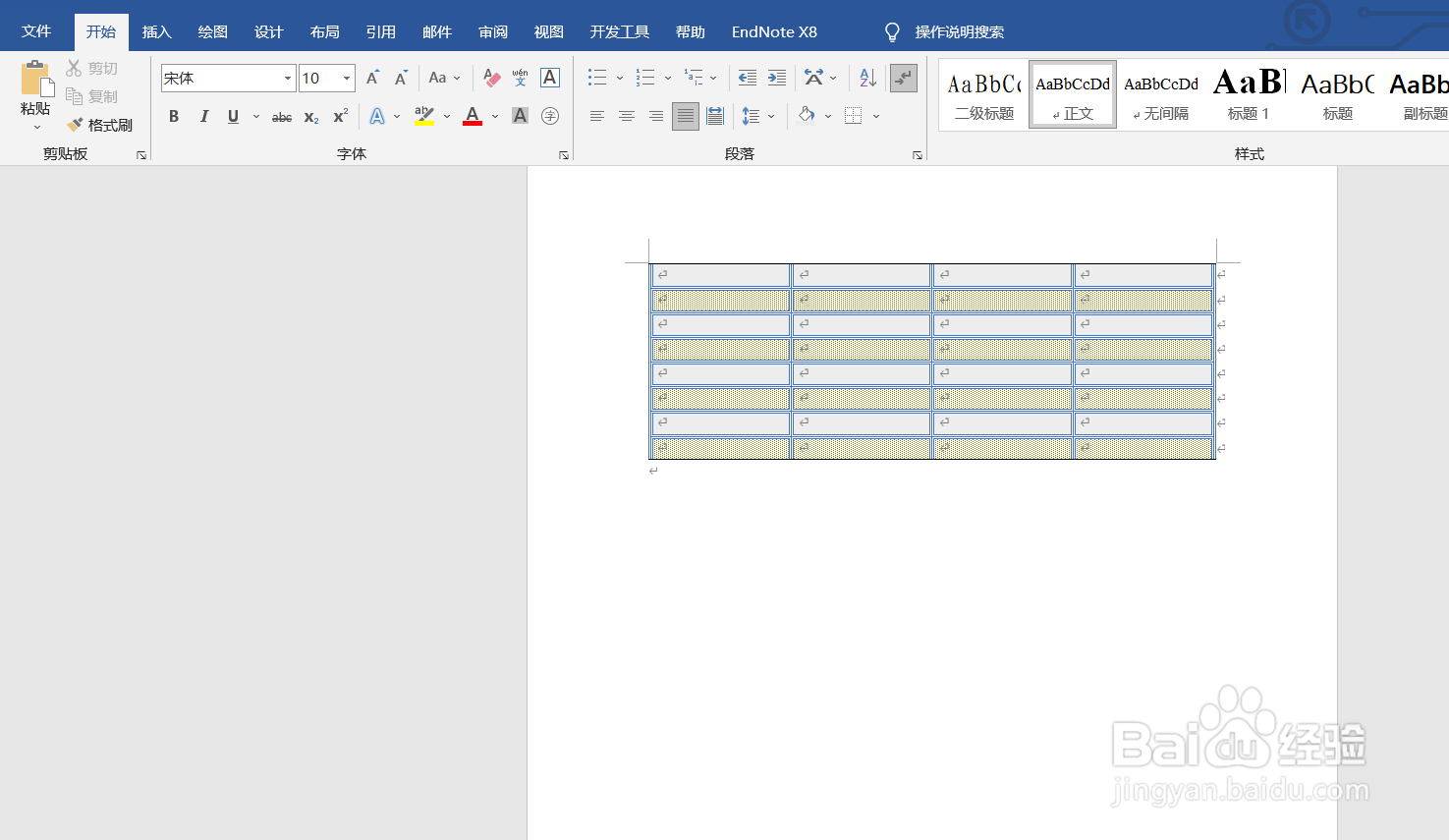Toggle Show/Hide formatting marks
This screenshot has width=1449, height=840.
point(903,77)
